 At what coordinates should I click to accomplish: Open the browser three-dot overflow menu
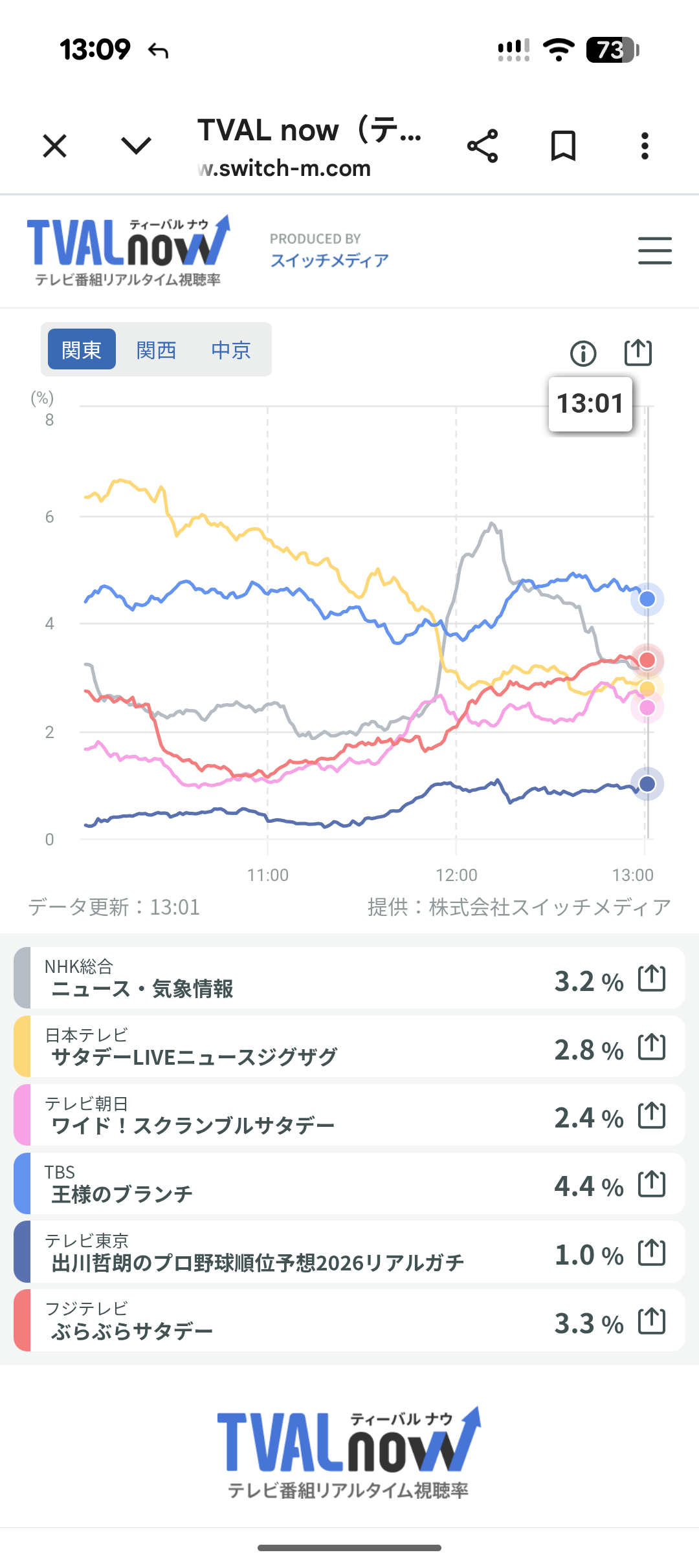pyautogui.click(x=645, y=146)
